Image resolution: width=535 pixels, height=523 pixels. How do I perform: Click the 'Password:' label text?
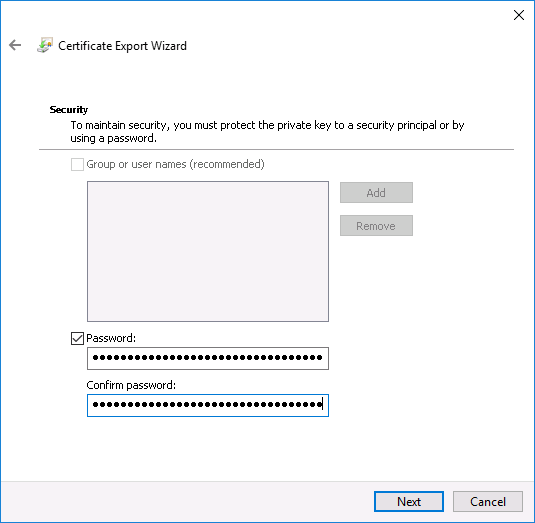pyautogui.click(x=111, y=338)
